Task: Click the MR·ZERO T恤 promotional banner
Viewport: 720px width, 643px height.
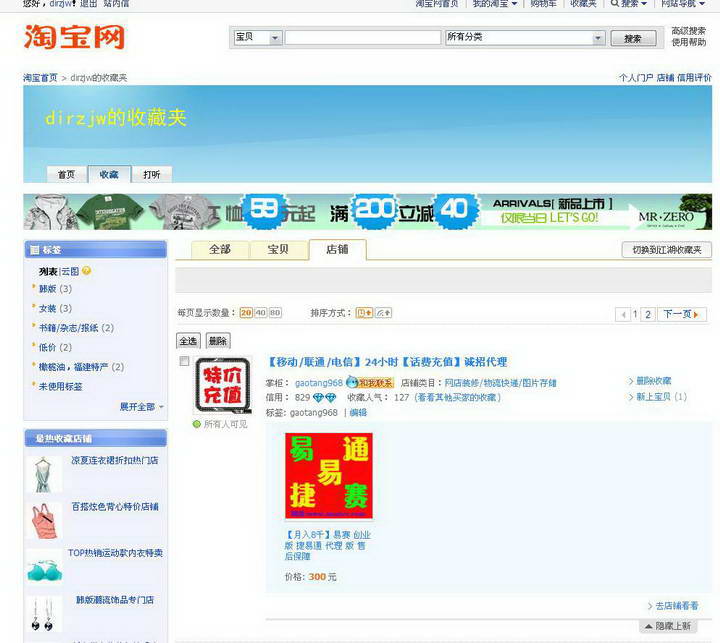Action: [x=367, y=212]
